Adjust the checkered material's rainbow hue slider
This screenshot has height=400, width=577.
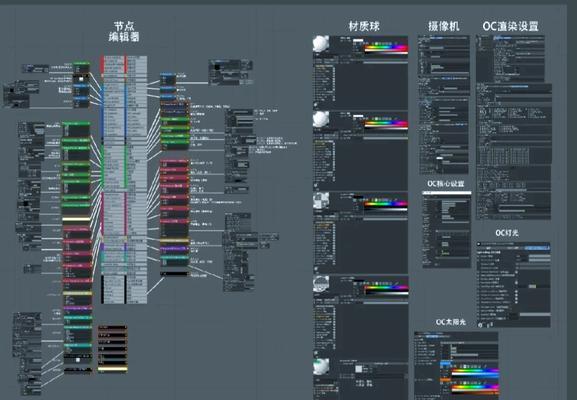[386, 204]
